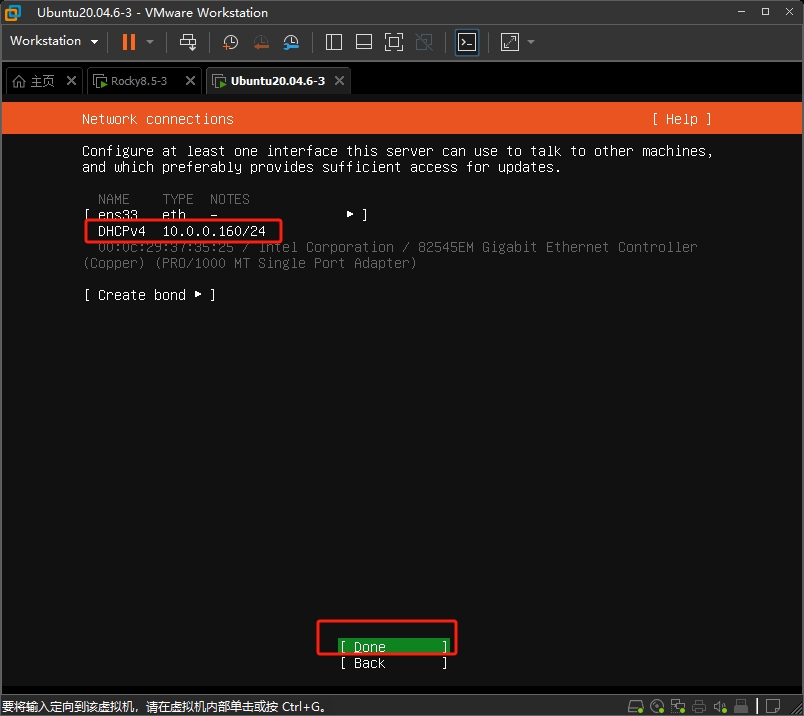Click the Create bond option
This screenshot has width=804, height=716.
click(x=149, y=295)
